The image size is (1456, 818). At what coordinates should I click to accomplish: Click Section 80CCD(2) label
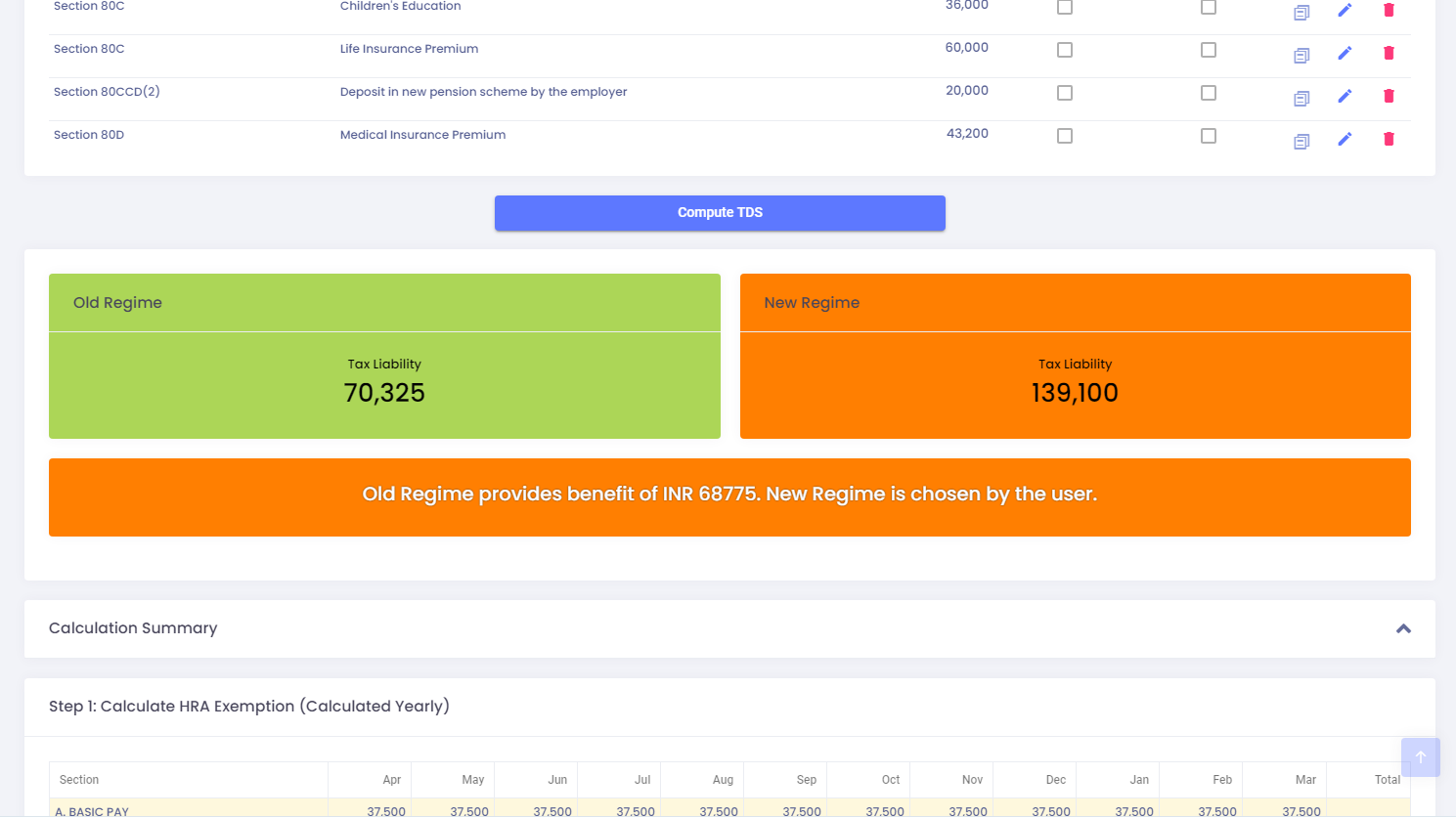click(107, 92)
